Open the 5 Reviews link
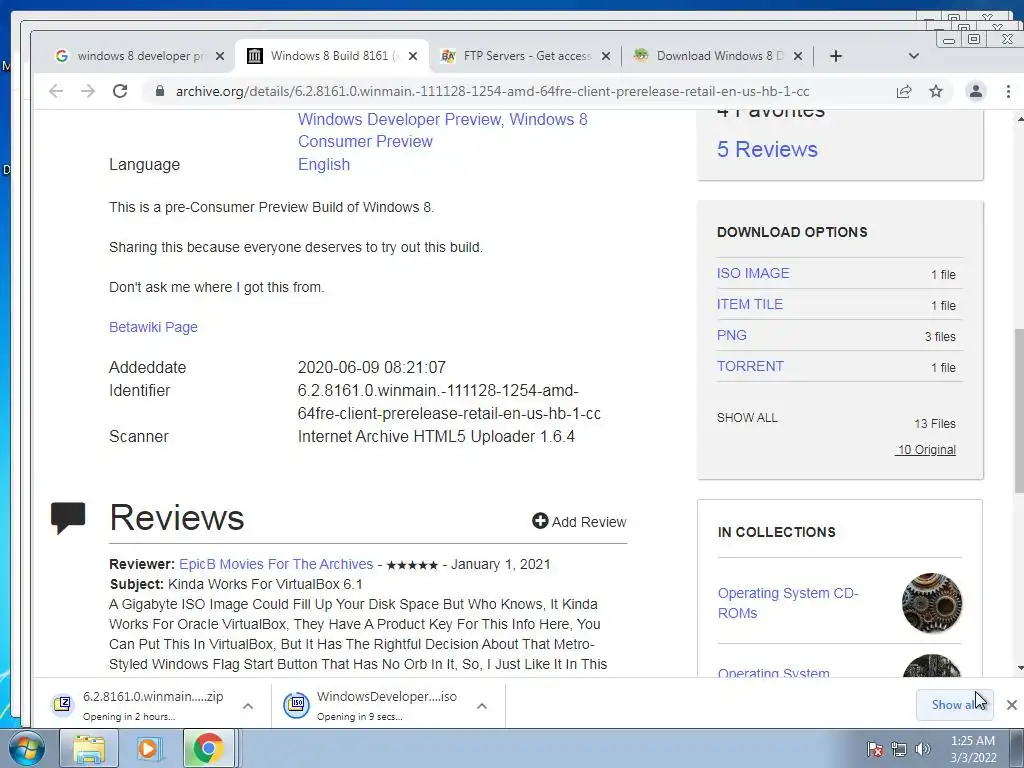 coord(767,149)
